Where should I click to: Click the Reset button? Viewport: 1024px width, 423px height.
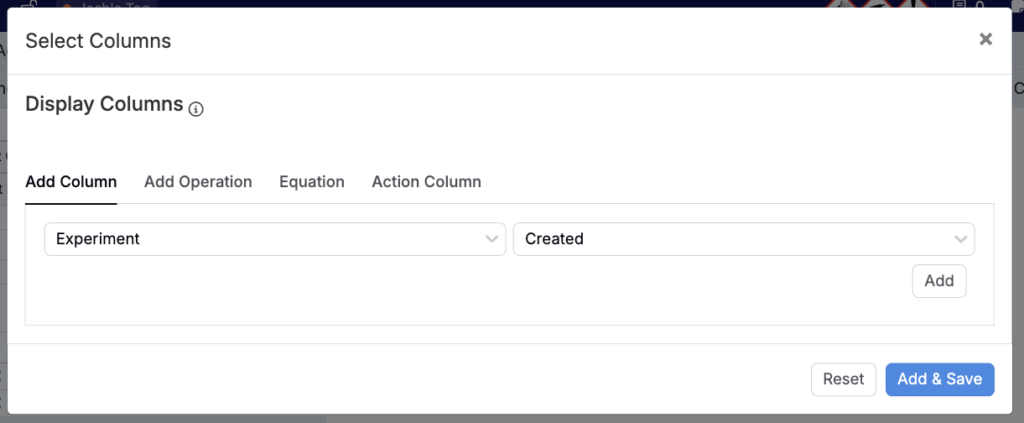point(843,379)
